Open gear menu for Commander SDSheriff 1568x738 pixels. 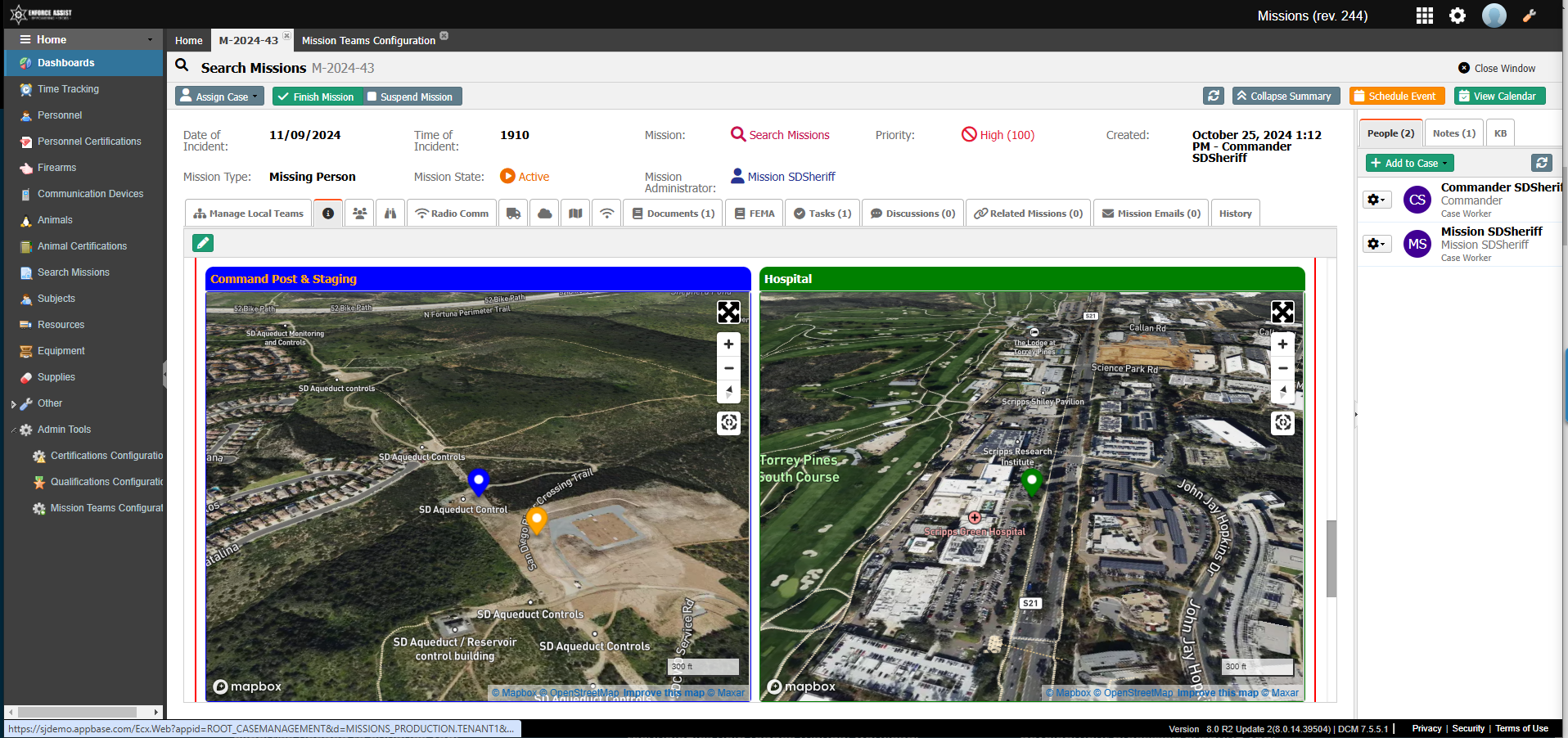(x=1377, y=200)
